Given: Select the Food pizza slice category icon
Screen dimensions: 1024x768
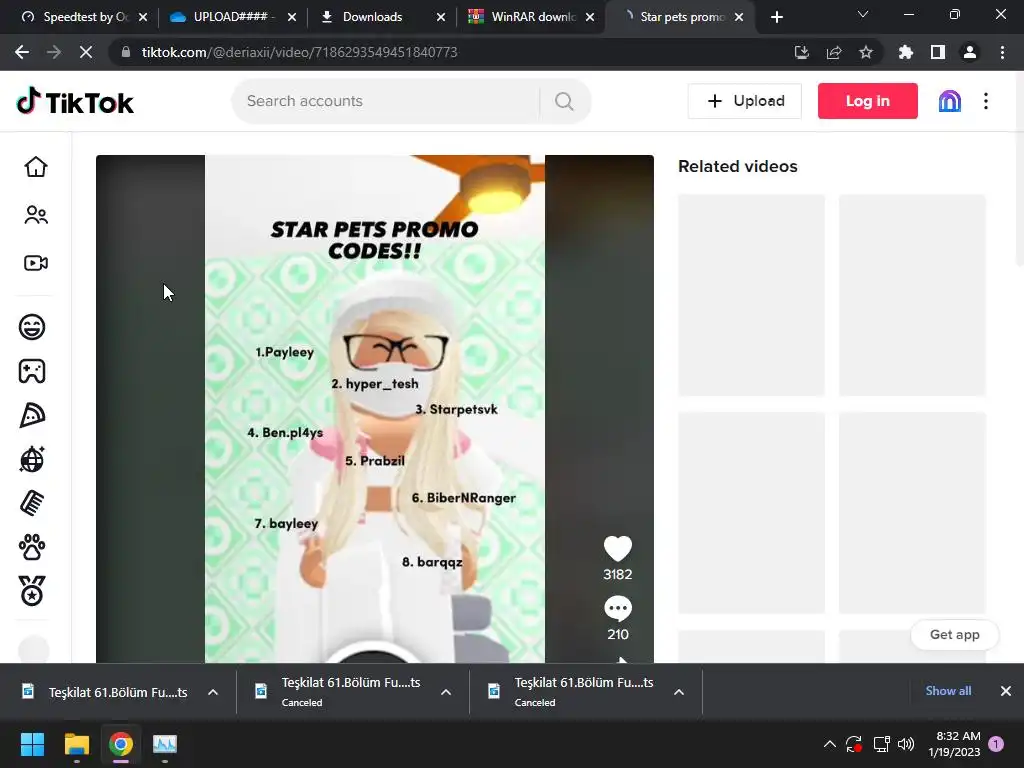Looking at the screenshot, I should (32, 415).
